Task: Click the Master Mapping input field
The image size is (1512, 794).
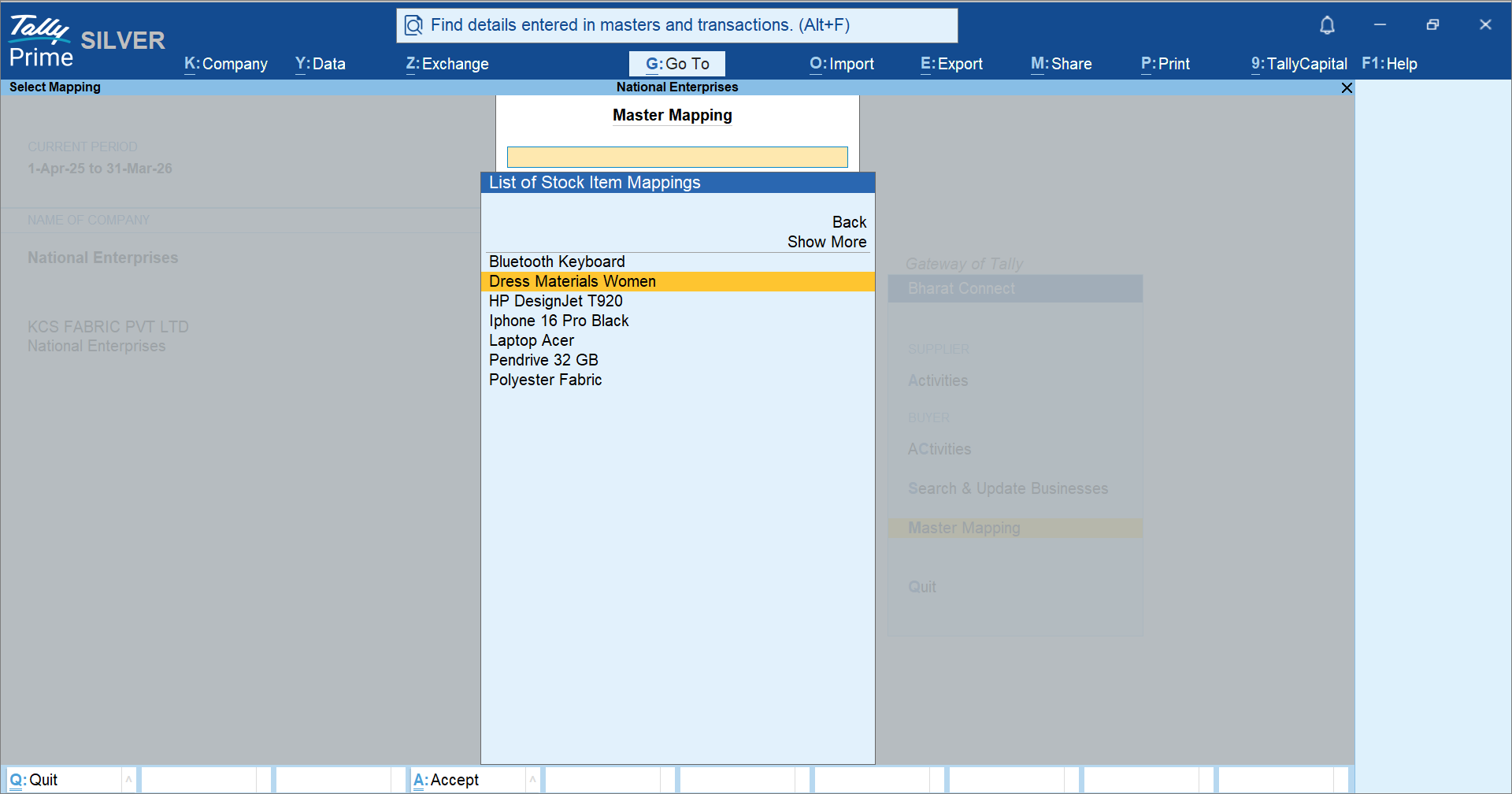Action: click(x=677, y=157)
